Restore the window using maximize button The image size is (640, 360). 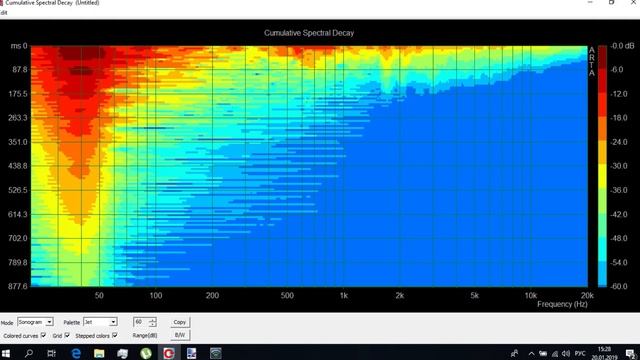[x=611, y=2]
